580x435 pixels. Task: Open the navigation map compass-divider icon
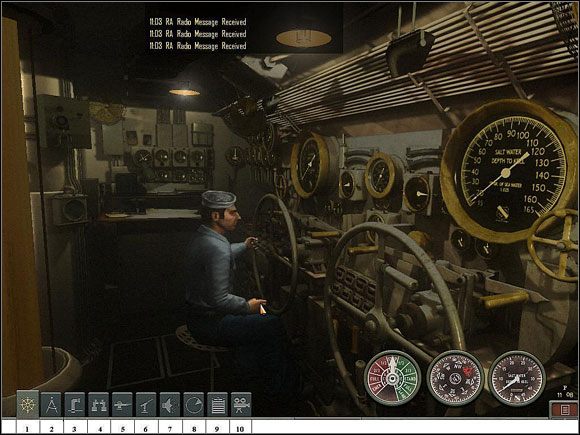click(x=51, y=405)
